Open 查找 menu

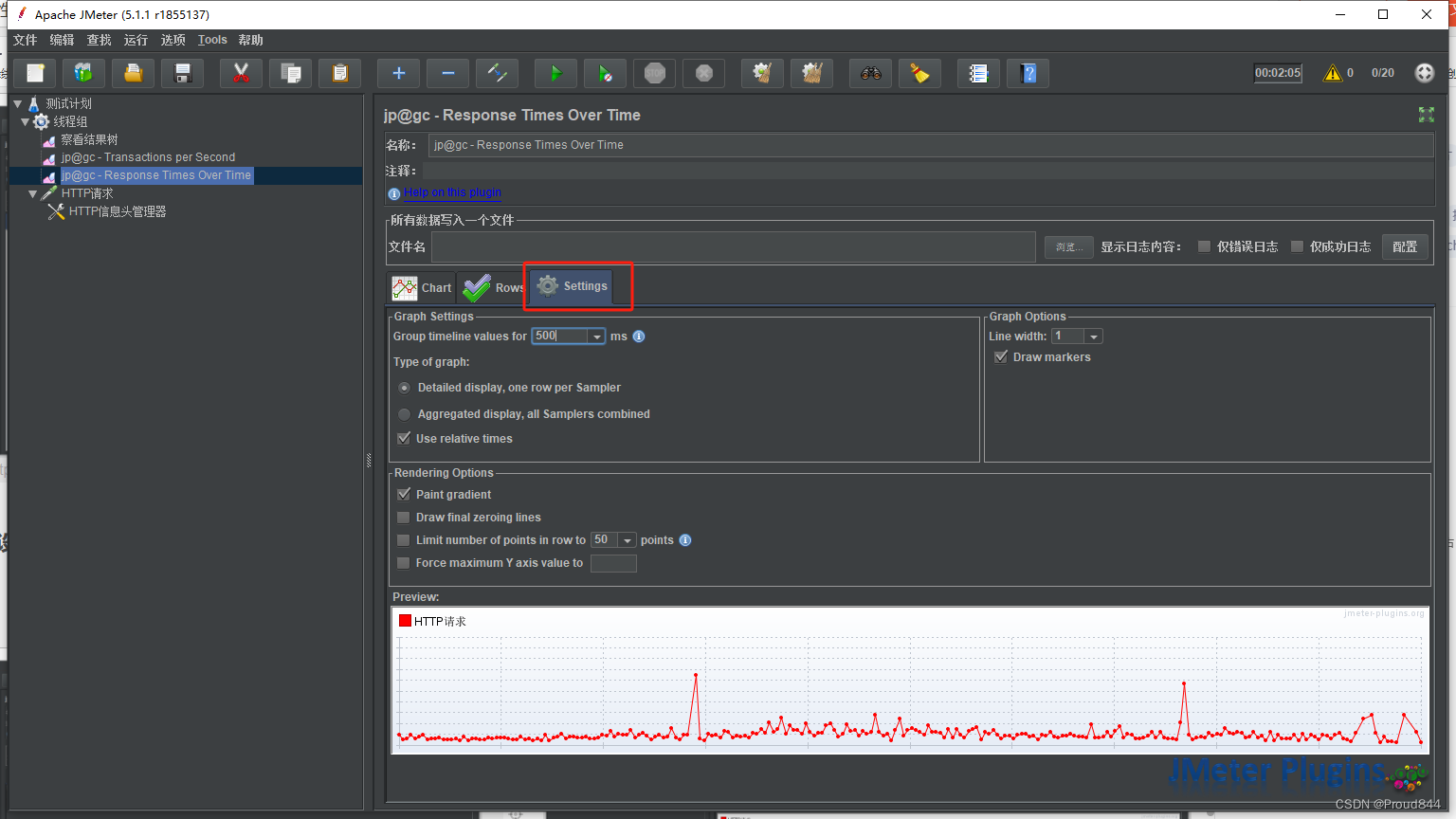pos(99,40)
